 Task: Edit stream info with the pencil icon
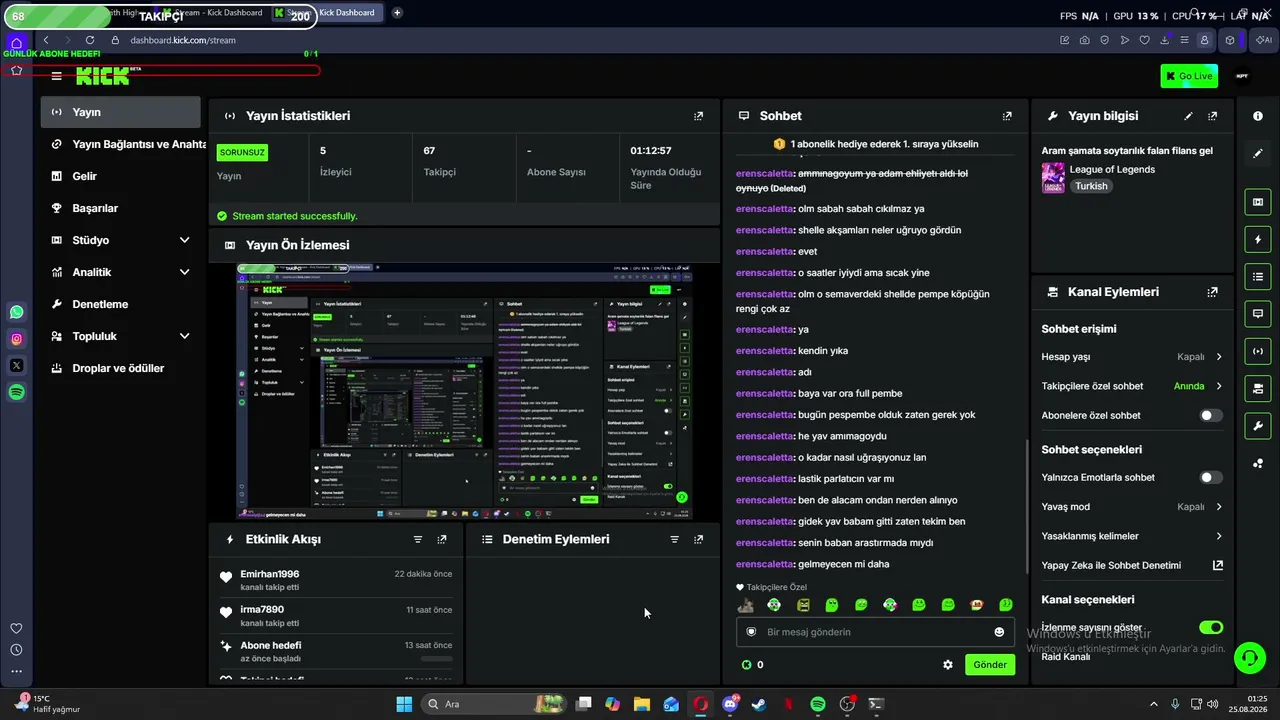click(x=1188, y=116)
